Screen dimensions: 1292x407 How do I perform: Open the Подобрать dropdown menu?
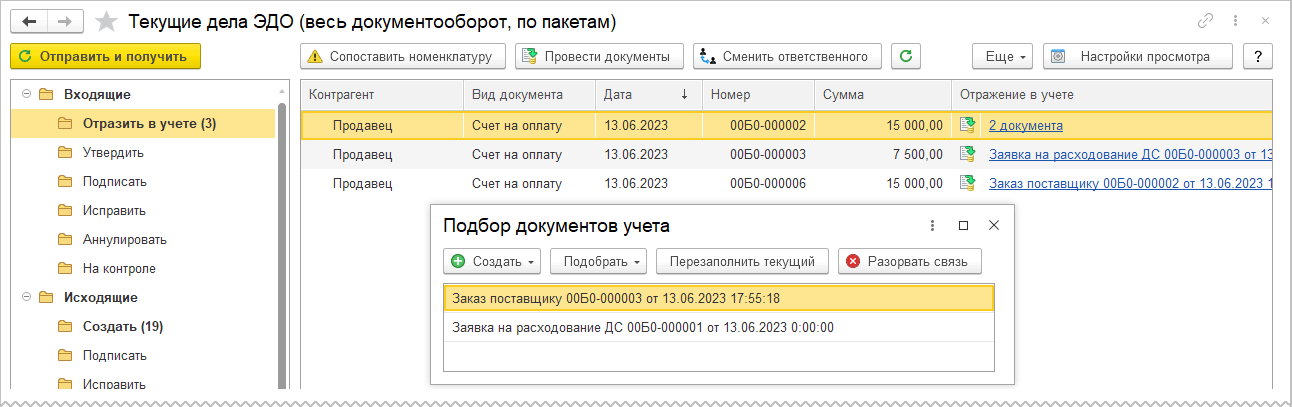coord(598,261)
